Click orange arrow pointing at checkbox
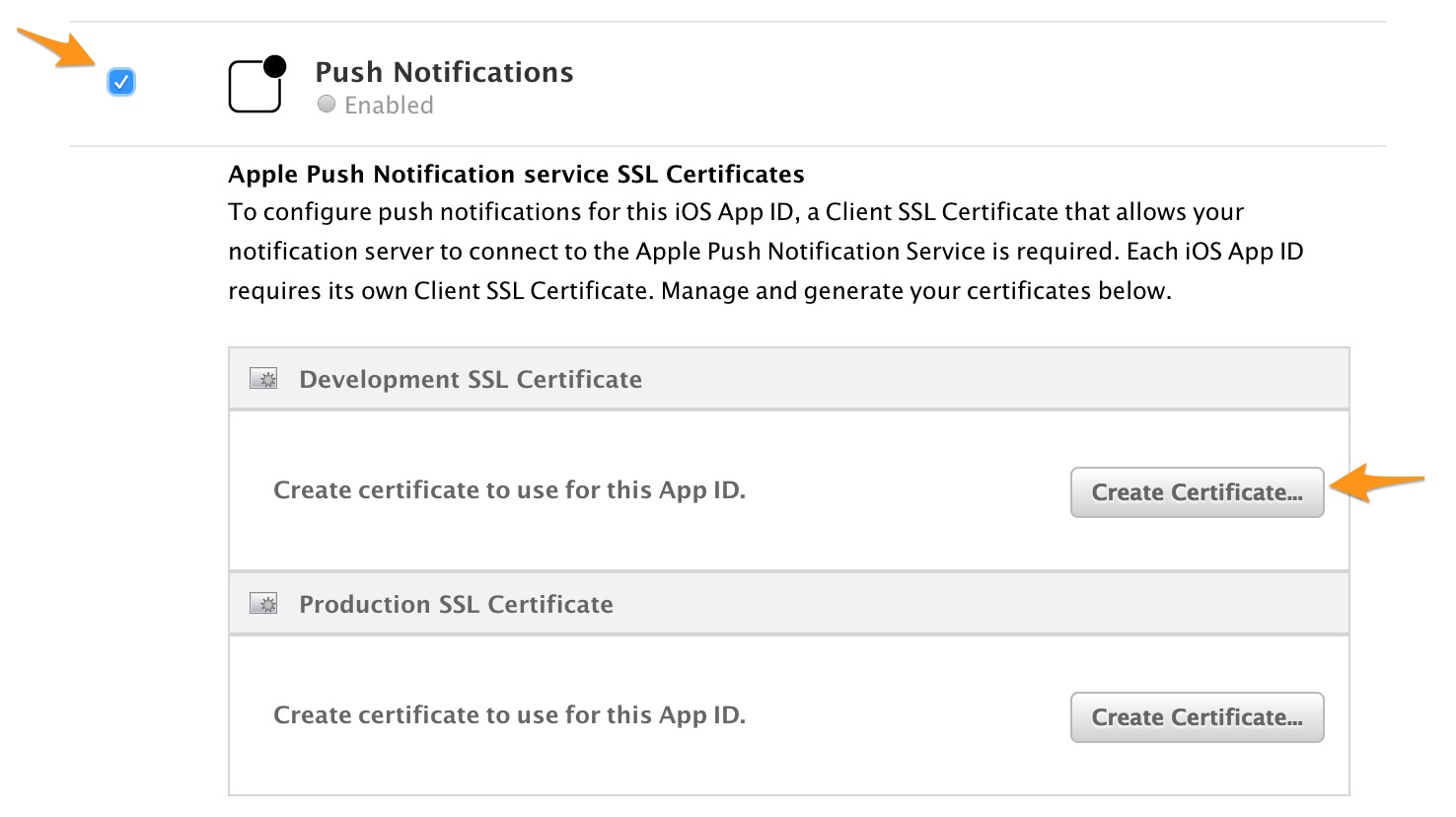The image size is (1456, 817). [56, 47]
